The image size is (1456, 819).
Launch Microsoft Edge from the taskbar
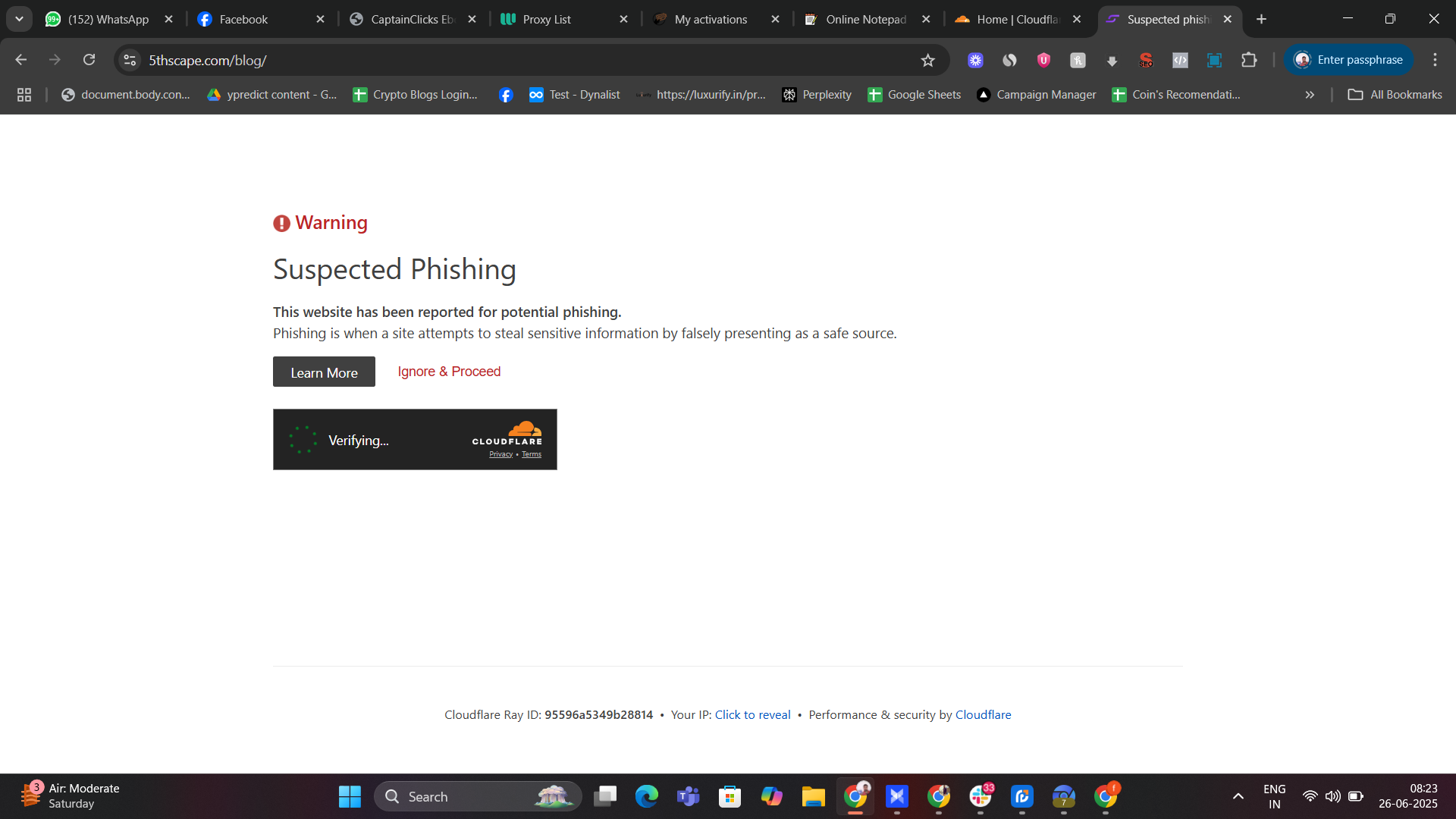(x=647, y=796)
